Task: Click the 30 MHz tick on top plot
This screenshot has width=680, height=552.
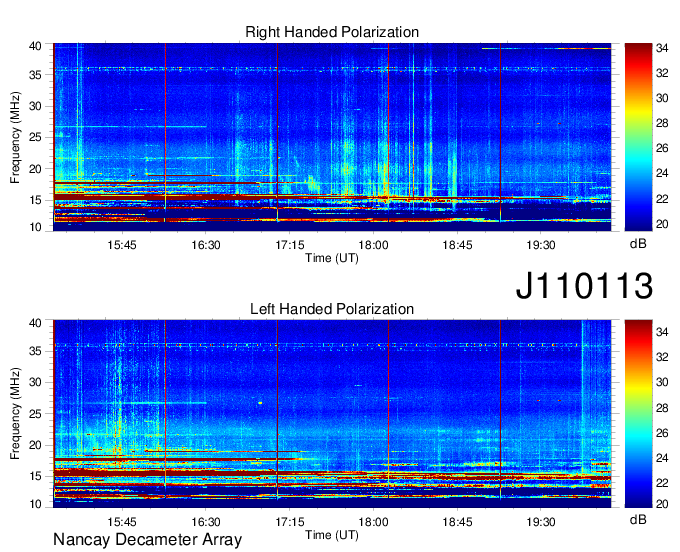Action: (x=35, y=106)
